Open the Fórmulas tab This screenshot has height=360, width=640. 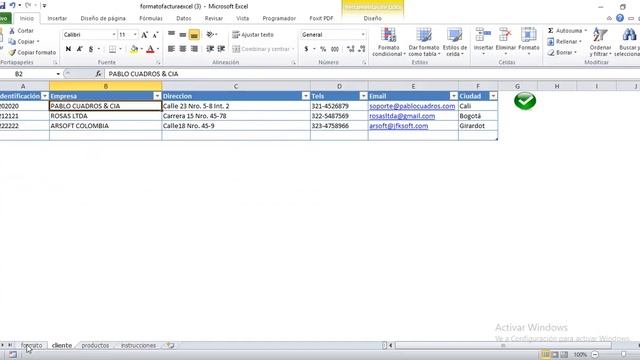tap(151, 18)
